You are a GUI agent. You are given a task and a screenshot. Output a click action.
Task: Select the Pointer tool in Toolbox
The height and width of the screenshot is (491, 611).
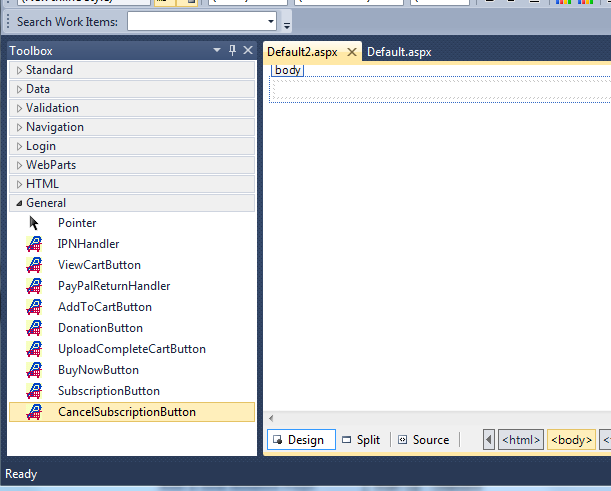coord(76,223)
